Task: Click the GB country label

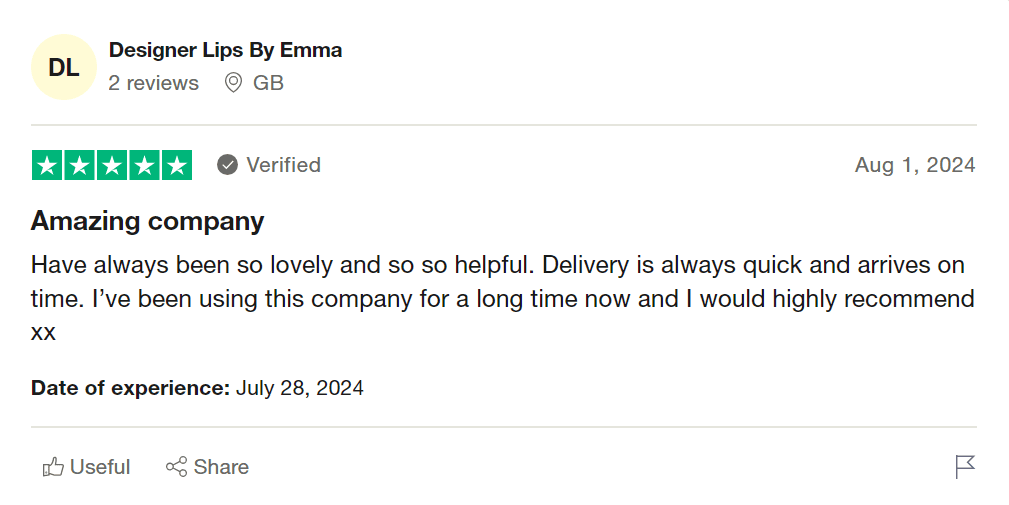Action: [268, 83]
